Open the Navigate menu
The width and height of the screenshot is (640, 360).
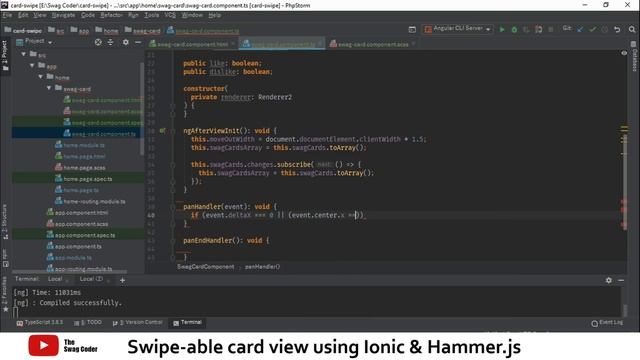[63, 15]
